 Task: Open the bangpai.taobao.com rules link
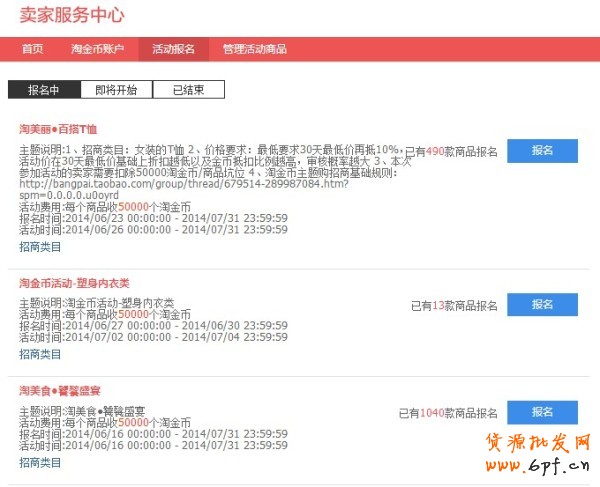[197, 184]
